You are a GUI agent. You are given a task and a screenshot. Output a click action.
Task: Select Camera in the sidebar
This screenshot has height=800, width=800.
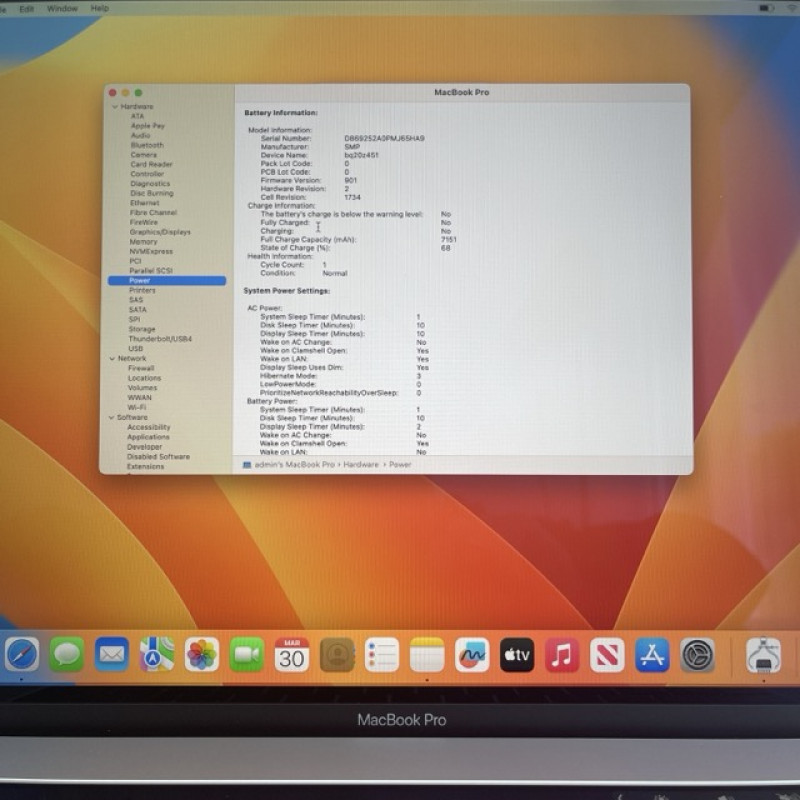pyautogui.click(x=143, y=155)
